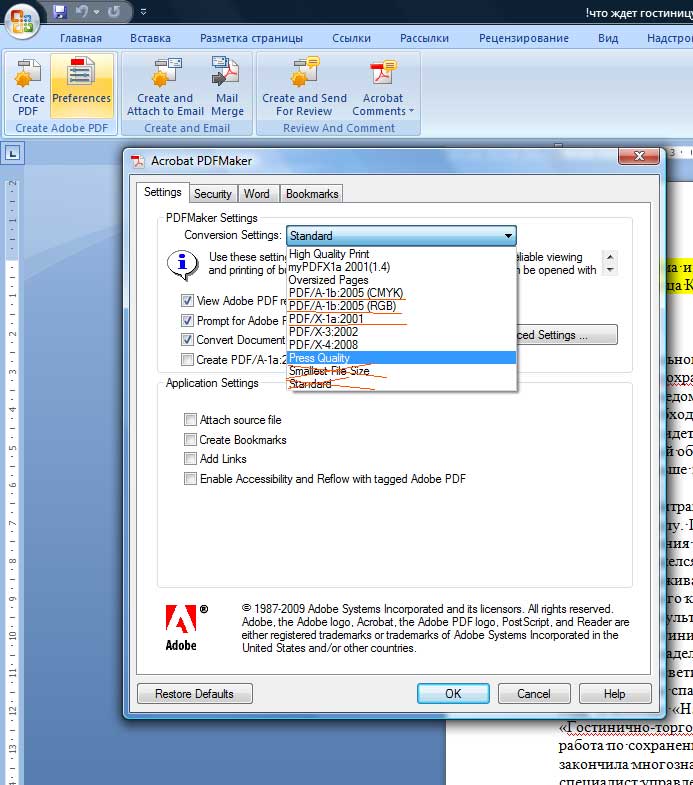Collapse the Conversion Settings combo box arrow
Viewport: 693px width, 785px height.
coord(508,235)
